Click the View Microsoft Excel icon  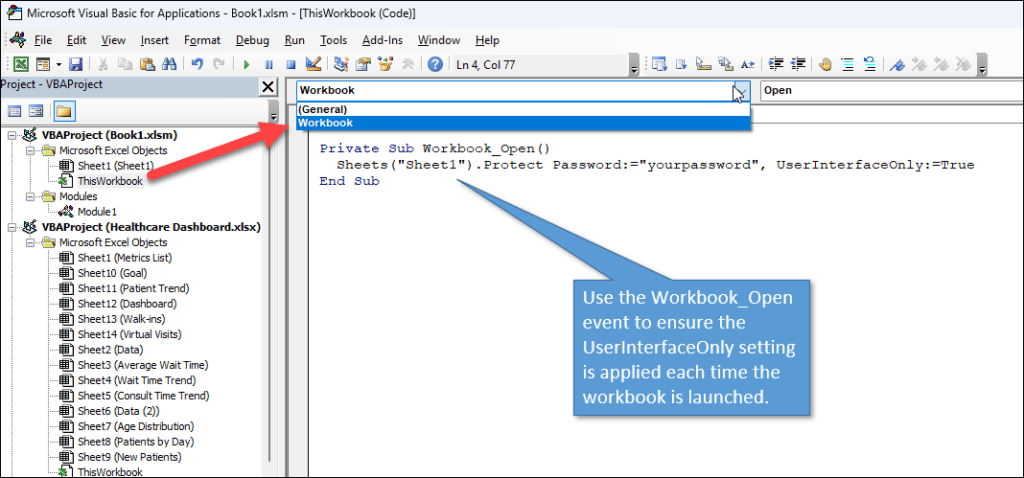click(x=19, y=65)
